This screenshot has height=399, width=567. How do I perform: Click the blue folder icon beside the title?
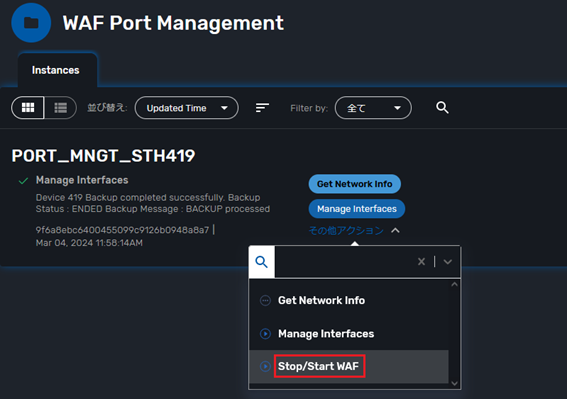[x=31, y=23]
